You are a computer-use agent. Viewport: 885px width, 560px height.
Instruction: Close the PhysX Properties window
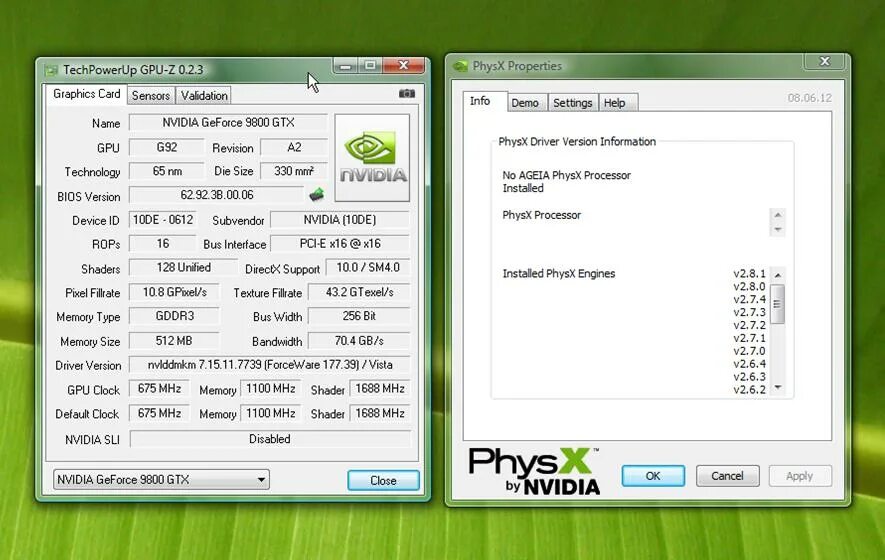coord(825,62)
